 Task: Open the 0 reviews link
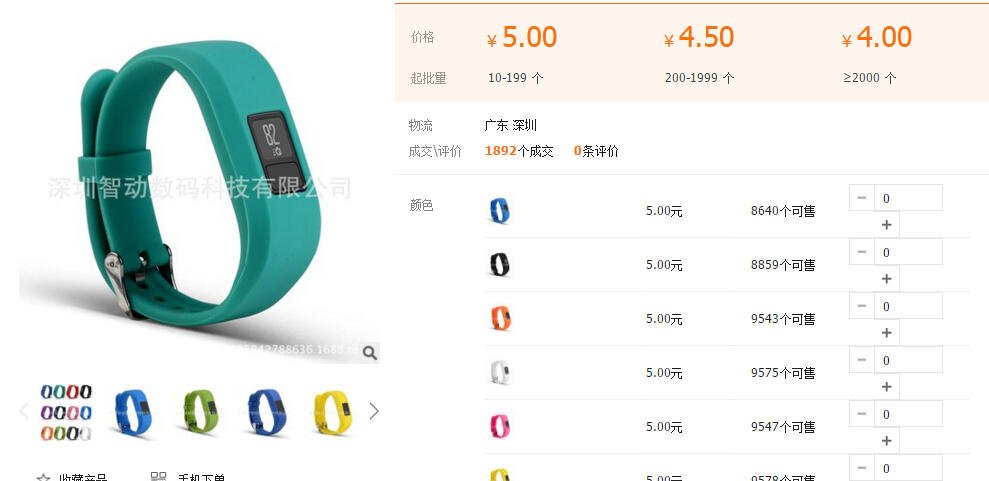tap(596, 151)
